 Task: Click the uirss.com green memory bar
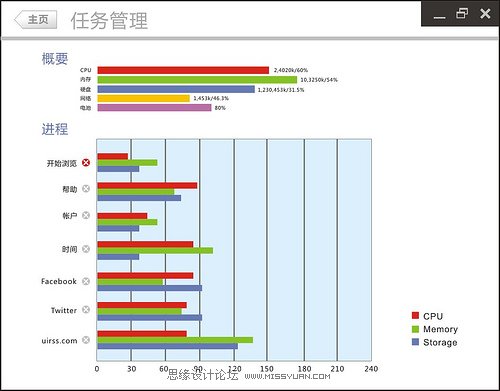click(x=175, y=340)
